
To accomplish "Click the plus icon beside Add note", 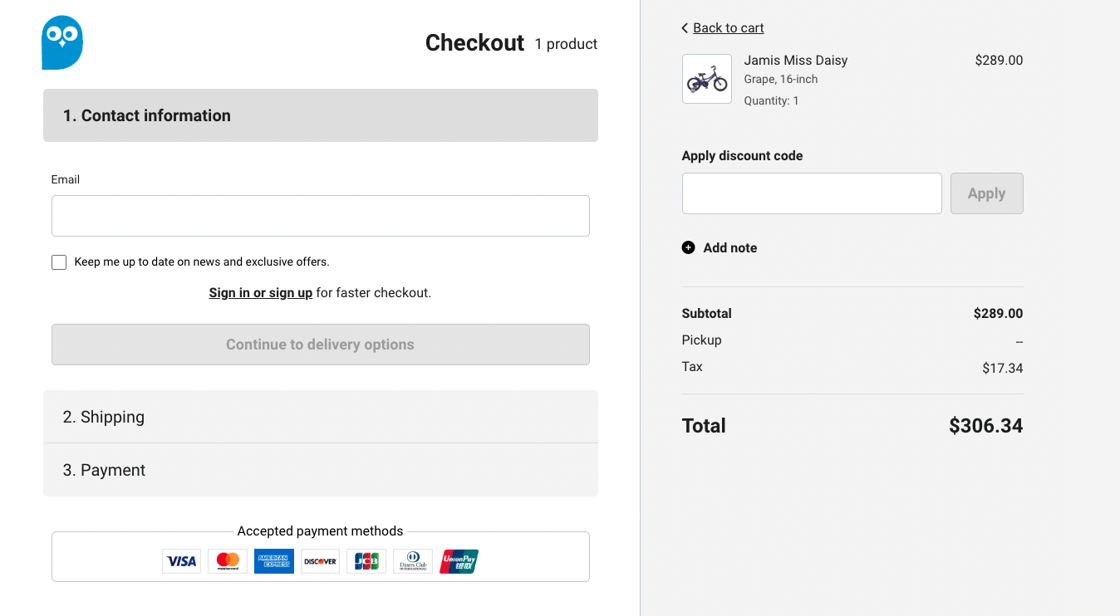I will point(688,248).
